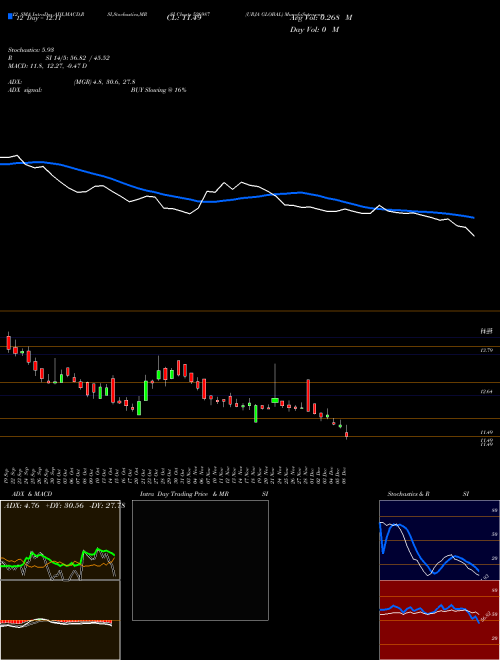Click the 'ADX signal:' label

pos(25,90)
